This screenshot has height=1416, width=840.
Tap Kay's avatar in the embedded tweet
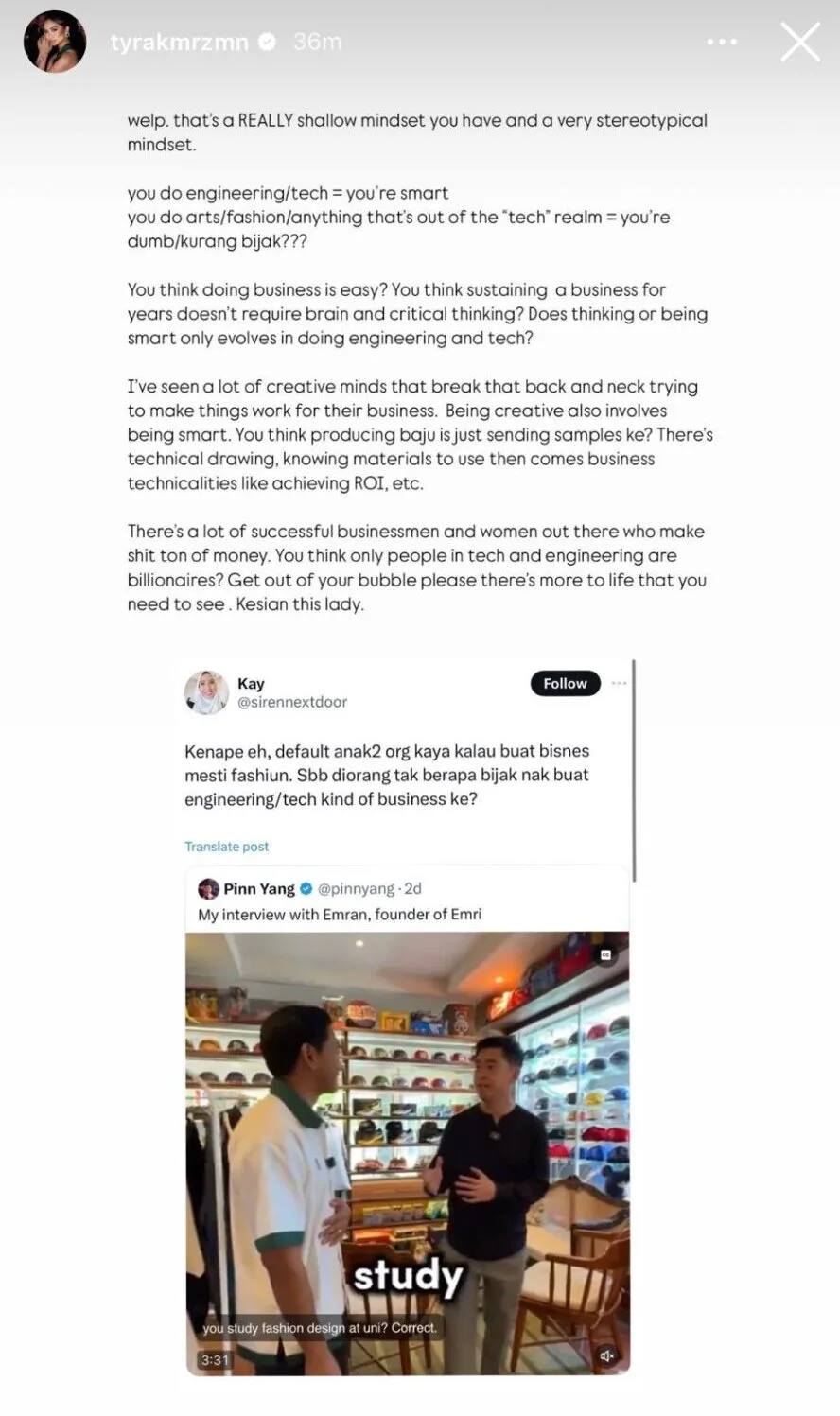click(x=206, y=692)
